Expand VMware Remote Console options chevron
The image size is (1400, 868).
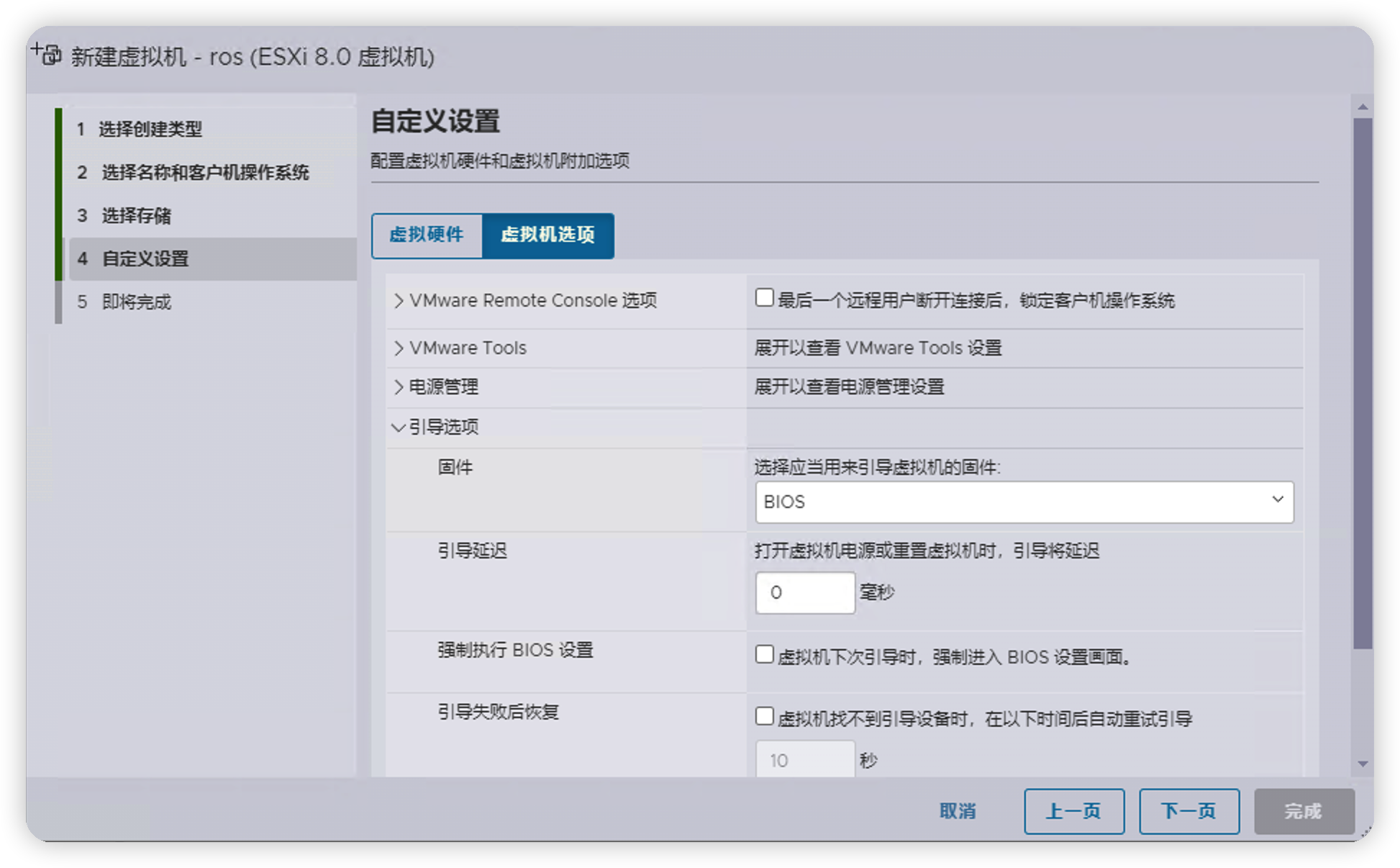point(399,301)
